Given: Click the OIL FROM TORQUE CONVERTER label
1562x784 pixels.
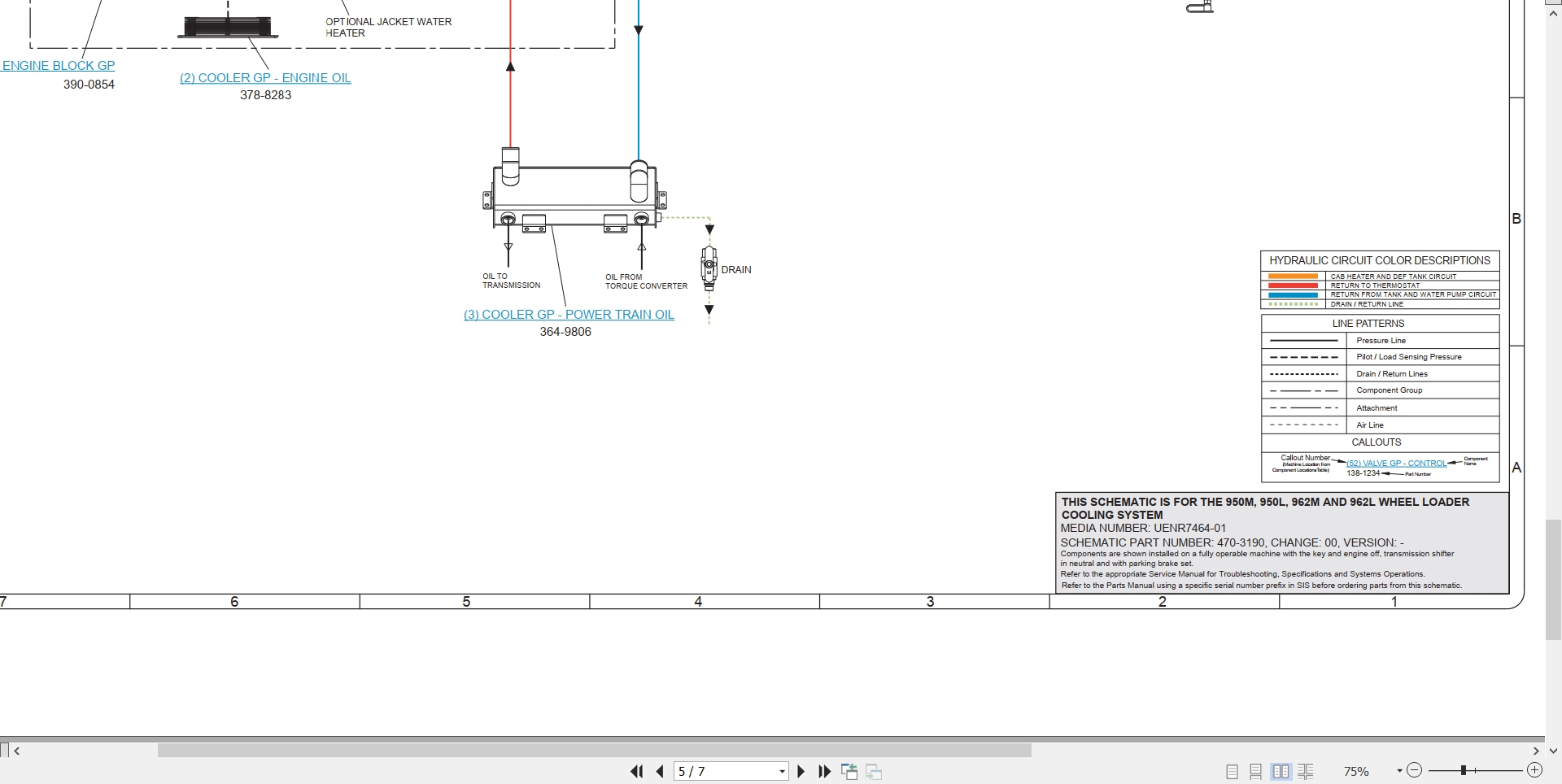Looking at the screenshot, I should [646, 281].
